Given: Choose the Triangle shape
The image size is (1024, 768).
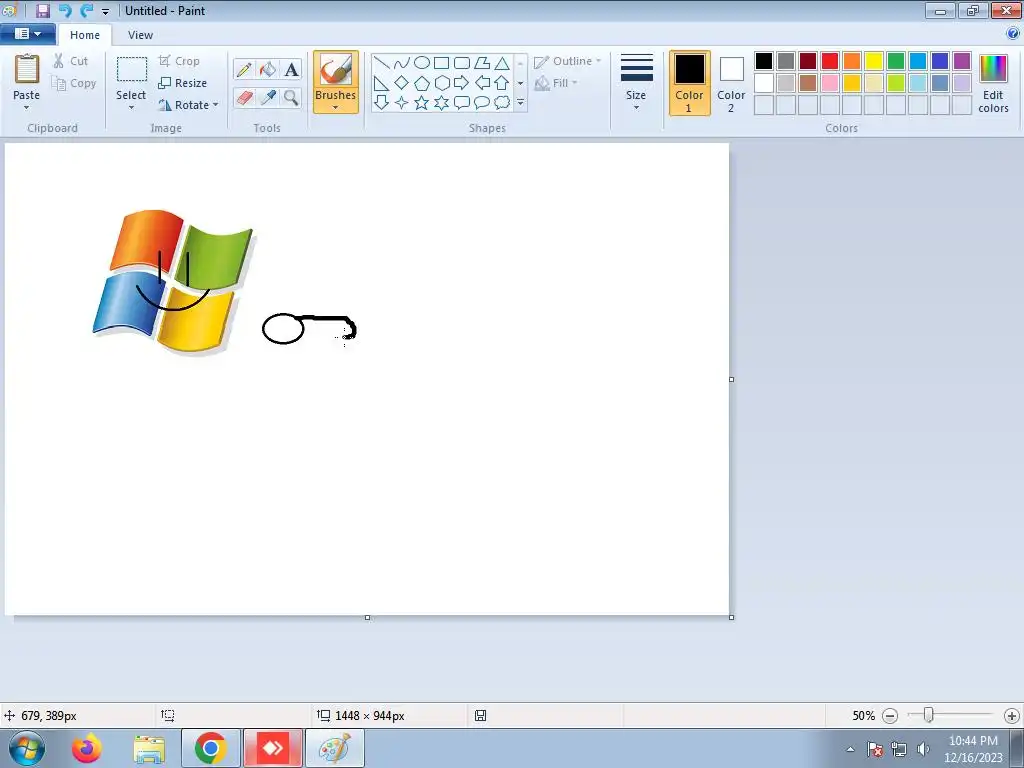Looking at the screenshot, I should pyautogui.click(x=502, y=63).
